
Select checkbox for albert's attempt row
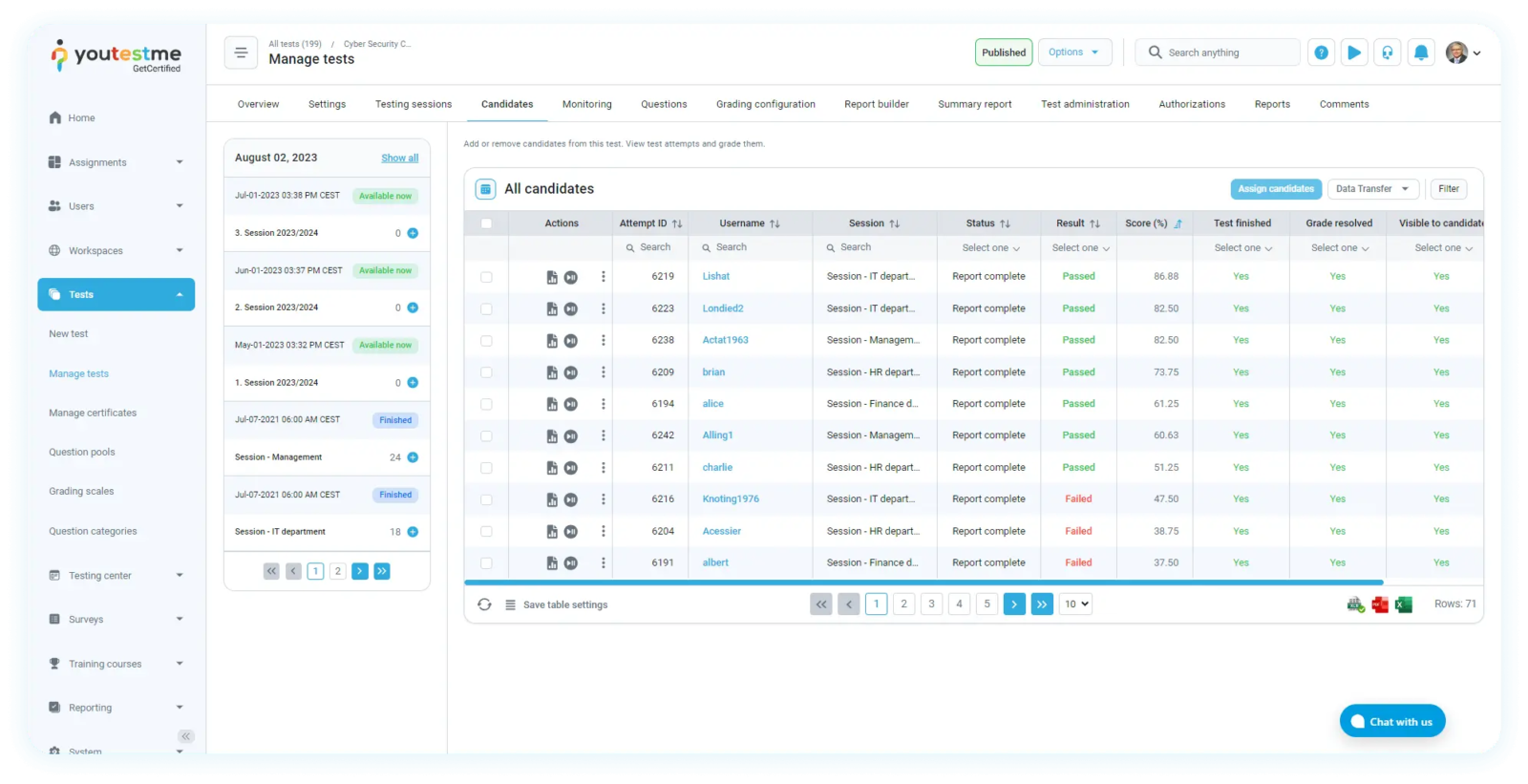point(486,563)
